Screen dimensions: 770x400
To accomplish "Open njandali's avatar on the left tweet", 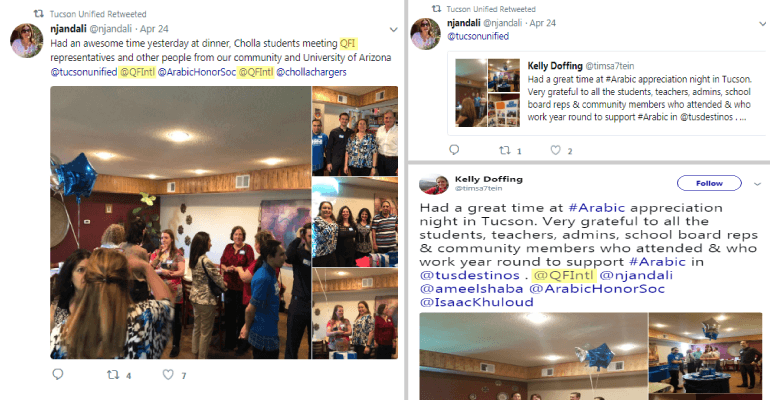I will click(x=27, y=40).
